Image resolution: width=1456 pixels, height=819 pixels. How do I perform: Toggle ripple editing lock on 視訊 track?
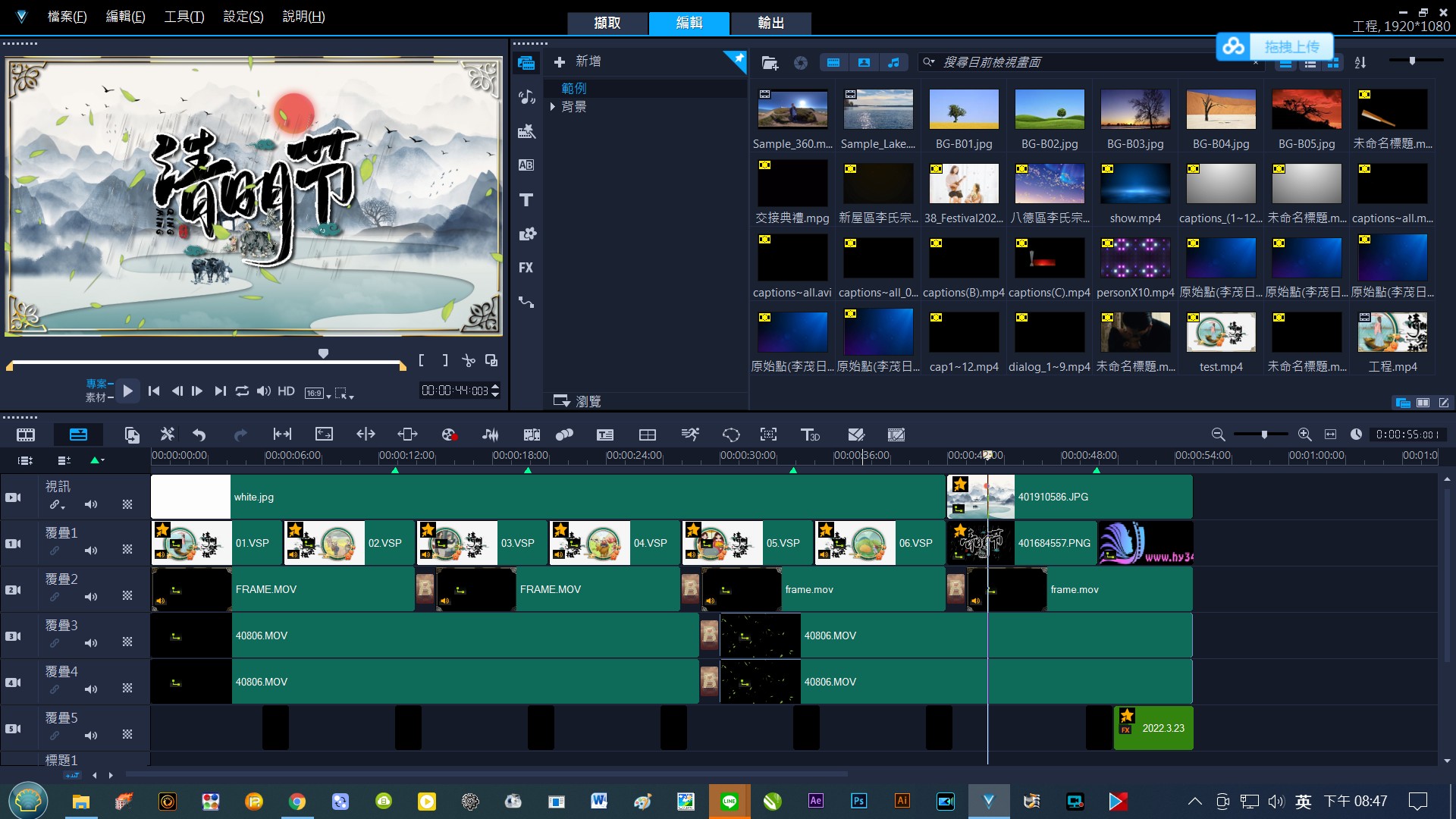point(57,504)
